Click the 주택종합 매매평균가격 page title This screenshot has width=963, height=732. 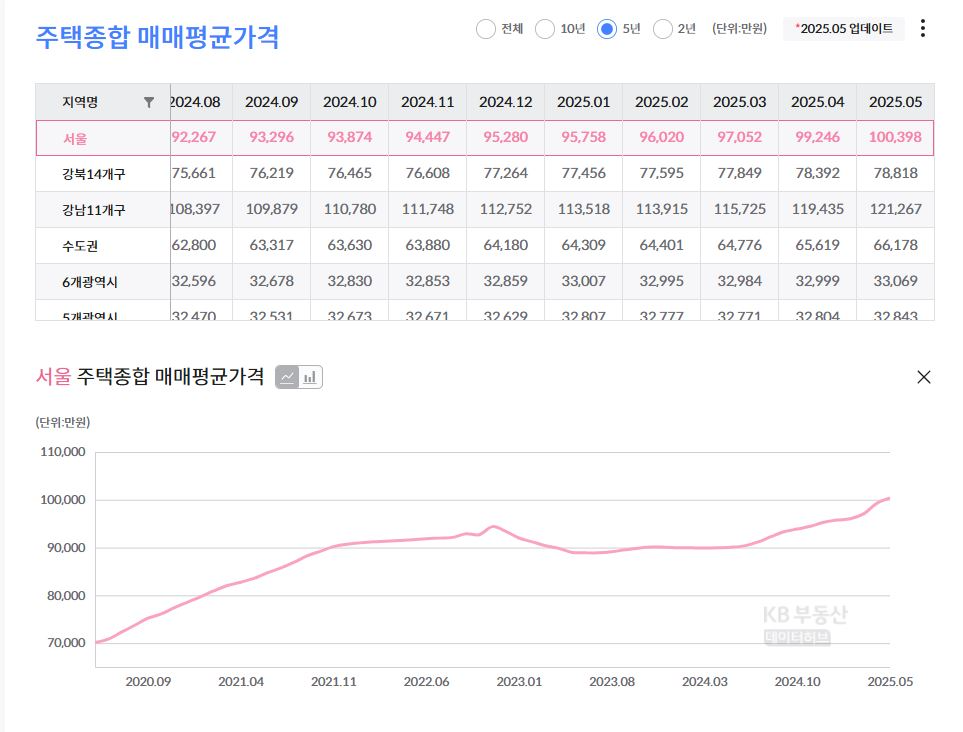pyautogui.click(x=157, y=37)
